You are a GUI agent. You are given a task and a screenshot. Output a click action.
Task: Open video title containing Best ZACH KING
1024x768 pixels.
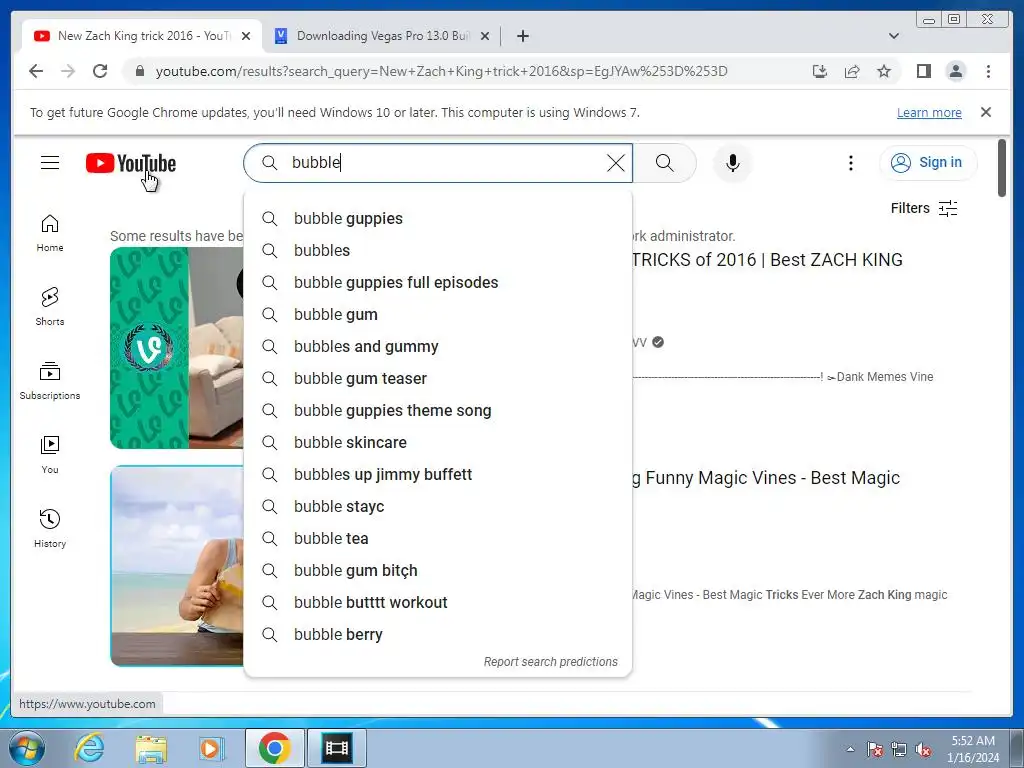coord(767,260)
